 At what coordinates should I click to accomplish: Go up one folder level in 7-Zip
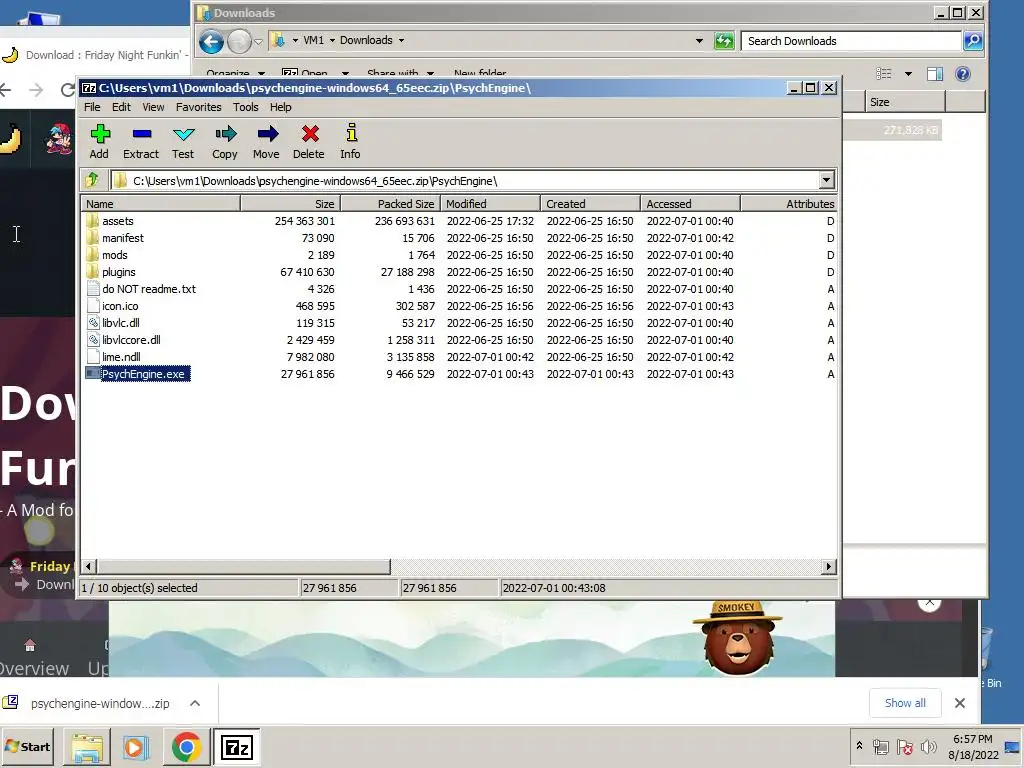coord(92,180)
